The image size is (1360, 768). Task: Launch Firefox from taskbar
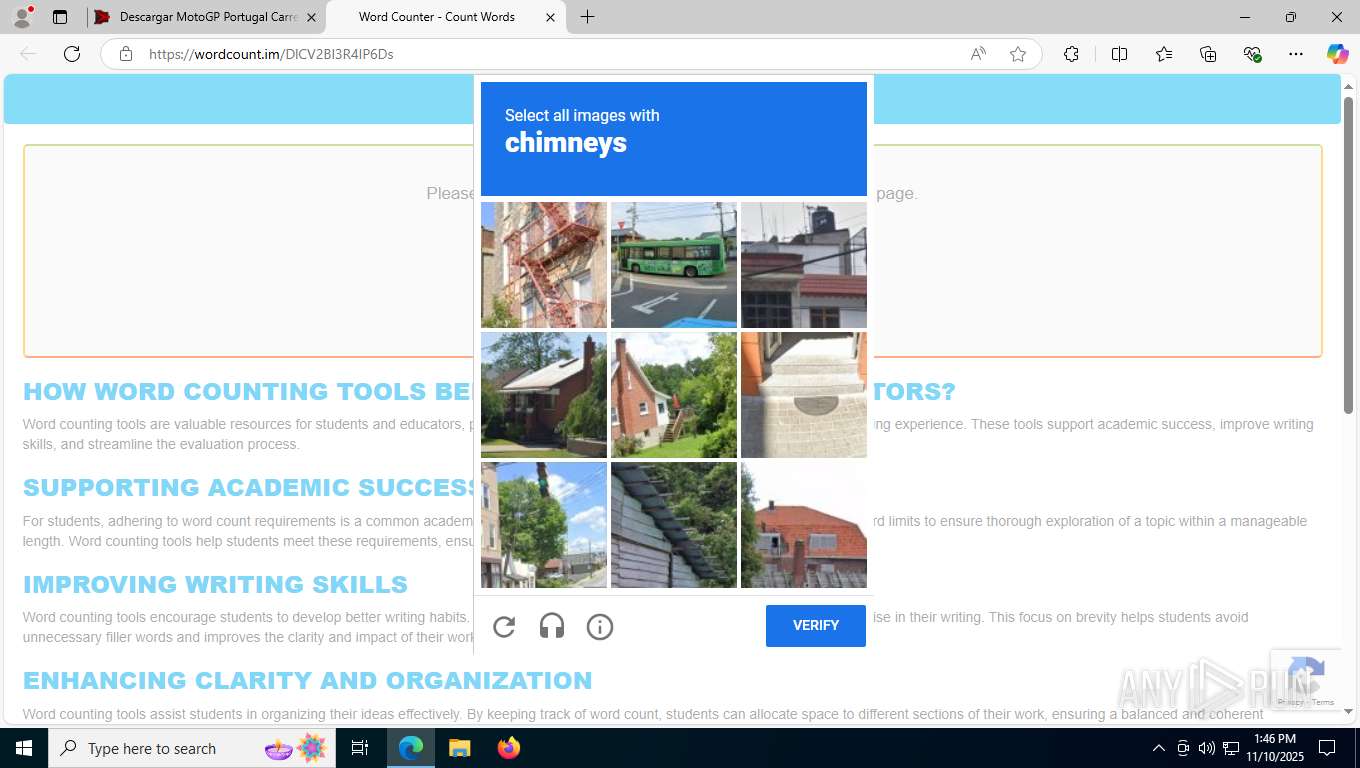pos(508,748)
